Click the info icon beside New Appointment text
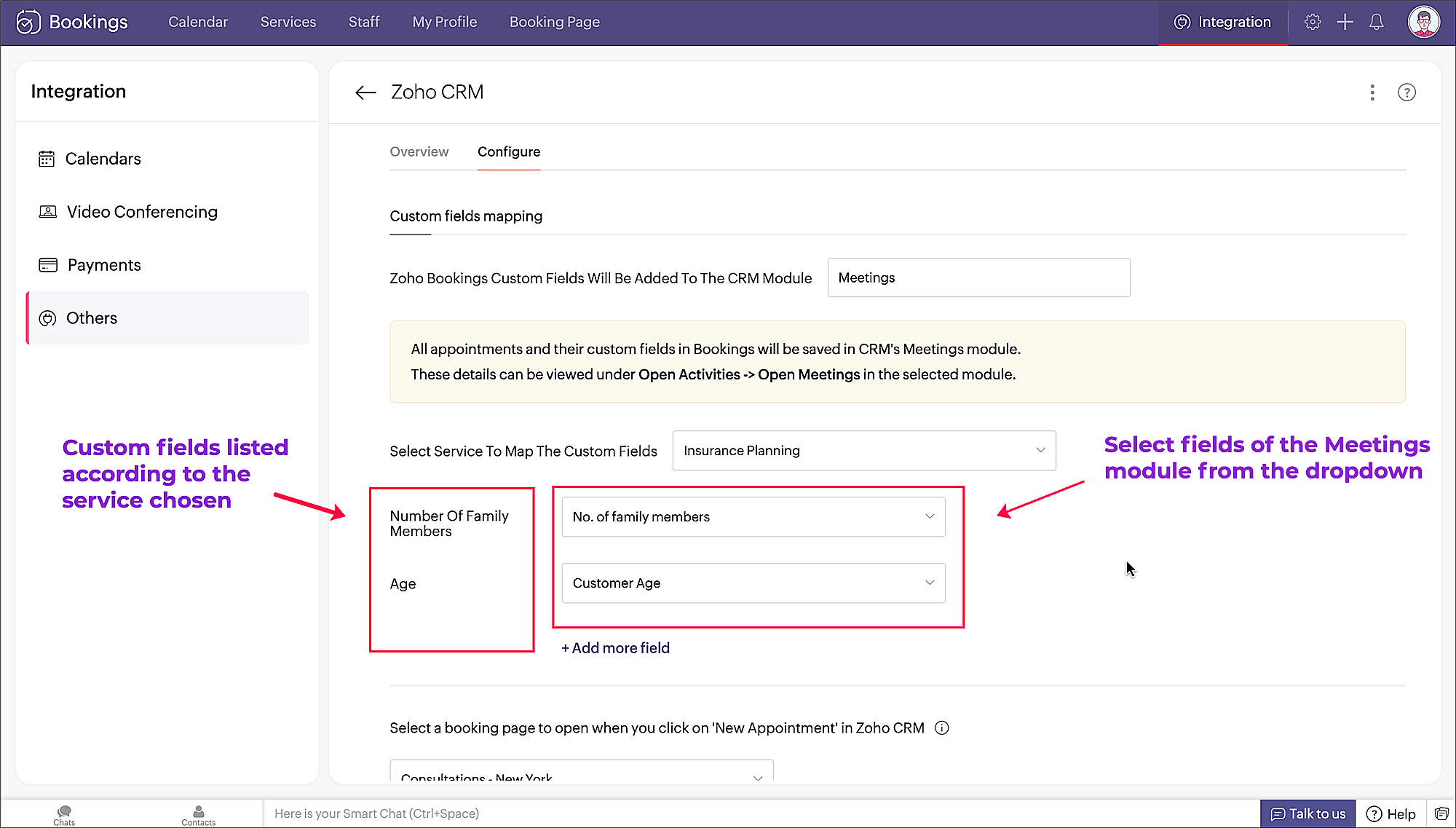1456x828 pixels. coord(941,728)
